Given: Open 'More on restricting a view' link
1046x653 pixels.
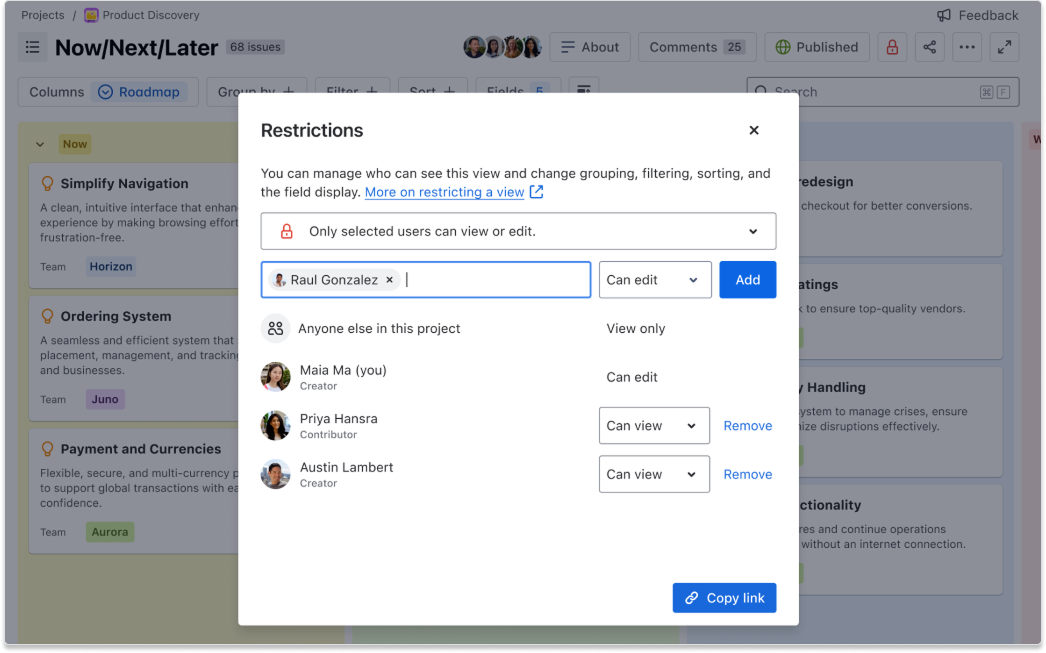Looking at the screenshot, I should point(446,192).
